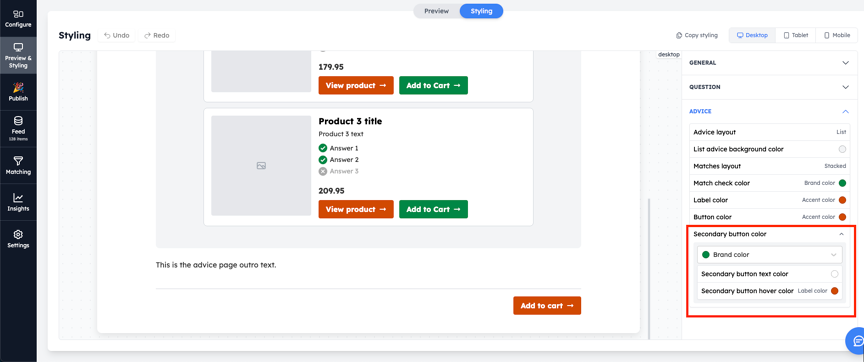Click Secondary button hover color swatch
This screenshot has height=362, width=864.
[834, 291]
